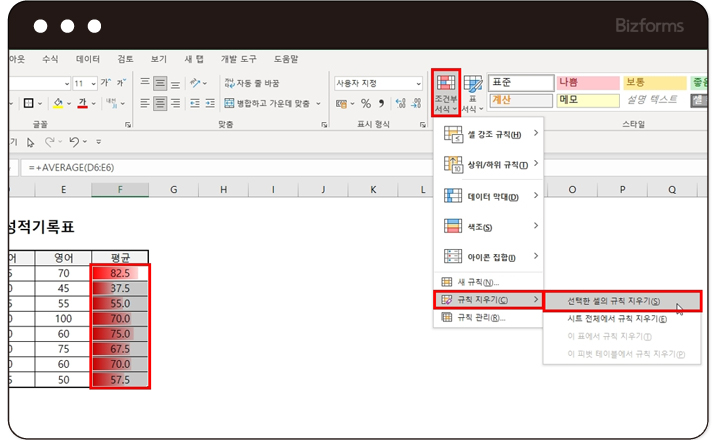Click increase decimal icon
This screenshot has height=440, width=715.
[400, 104]
